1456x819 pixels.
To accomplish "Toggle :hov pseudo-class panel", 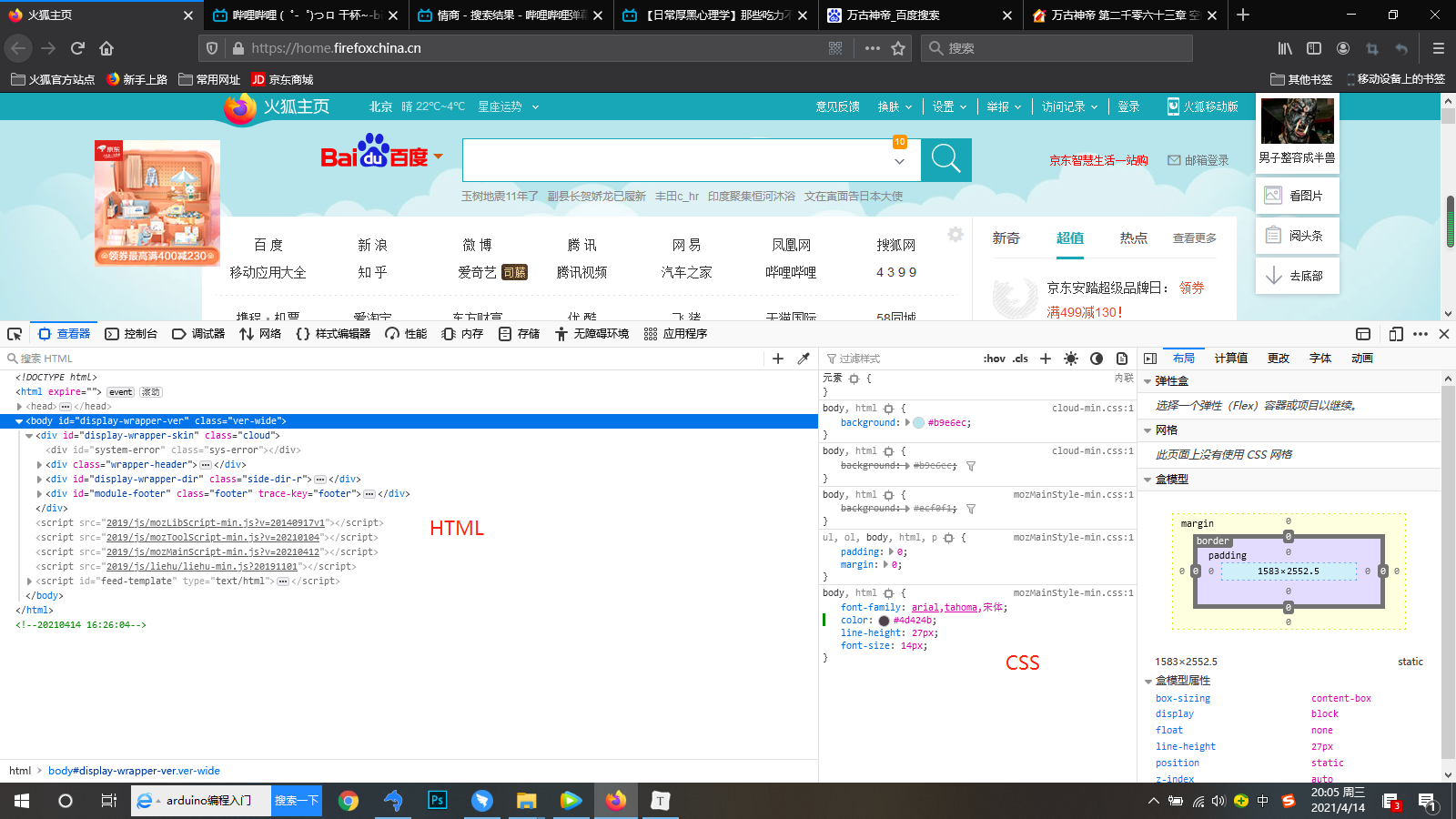I will point(995,359).
